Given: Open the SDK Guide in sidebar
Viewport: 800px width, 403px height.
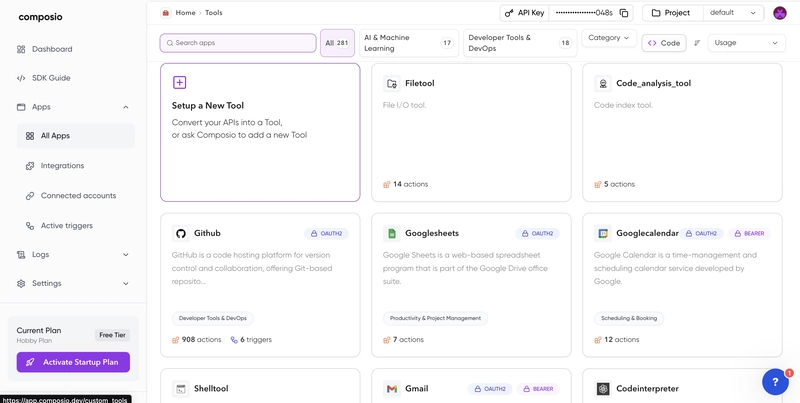Looking at the screenshot, I should coord(51,78).
